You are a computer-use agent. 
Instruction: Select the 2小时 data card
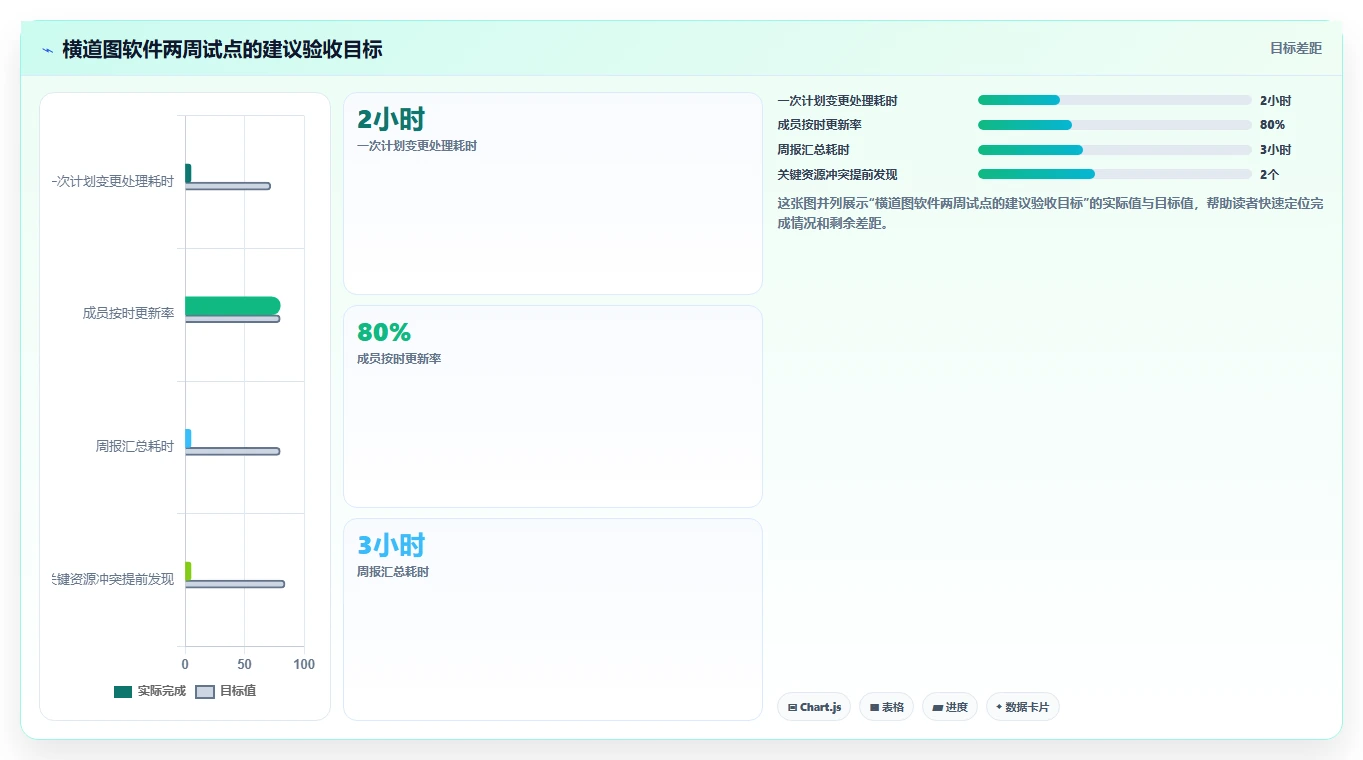(x=553, y=194)
